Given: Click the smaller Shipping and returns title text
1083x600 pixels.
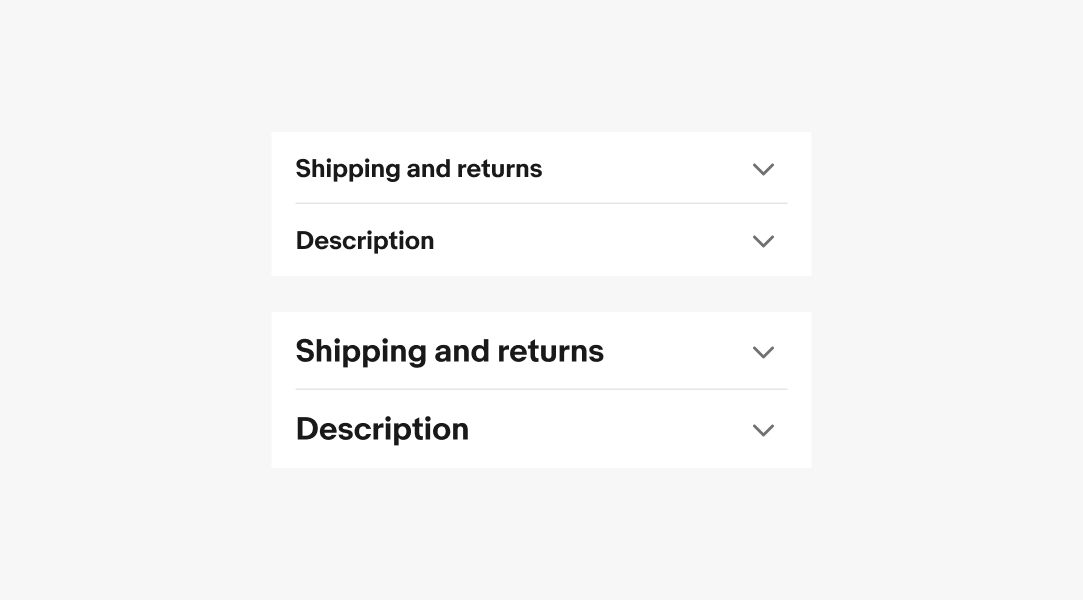Looking at the screenshot, I should click(418, 169).
